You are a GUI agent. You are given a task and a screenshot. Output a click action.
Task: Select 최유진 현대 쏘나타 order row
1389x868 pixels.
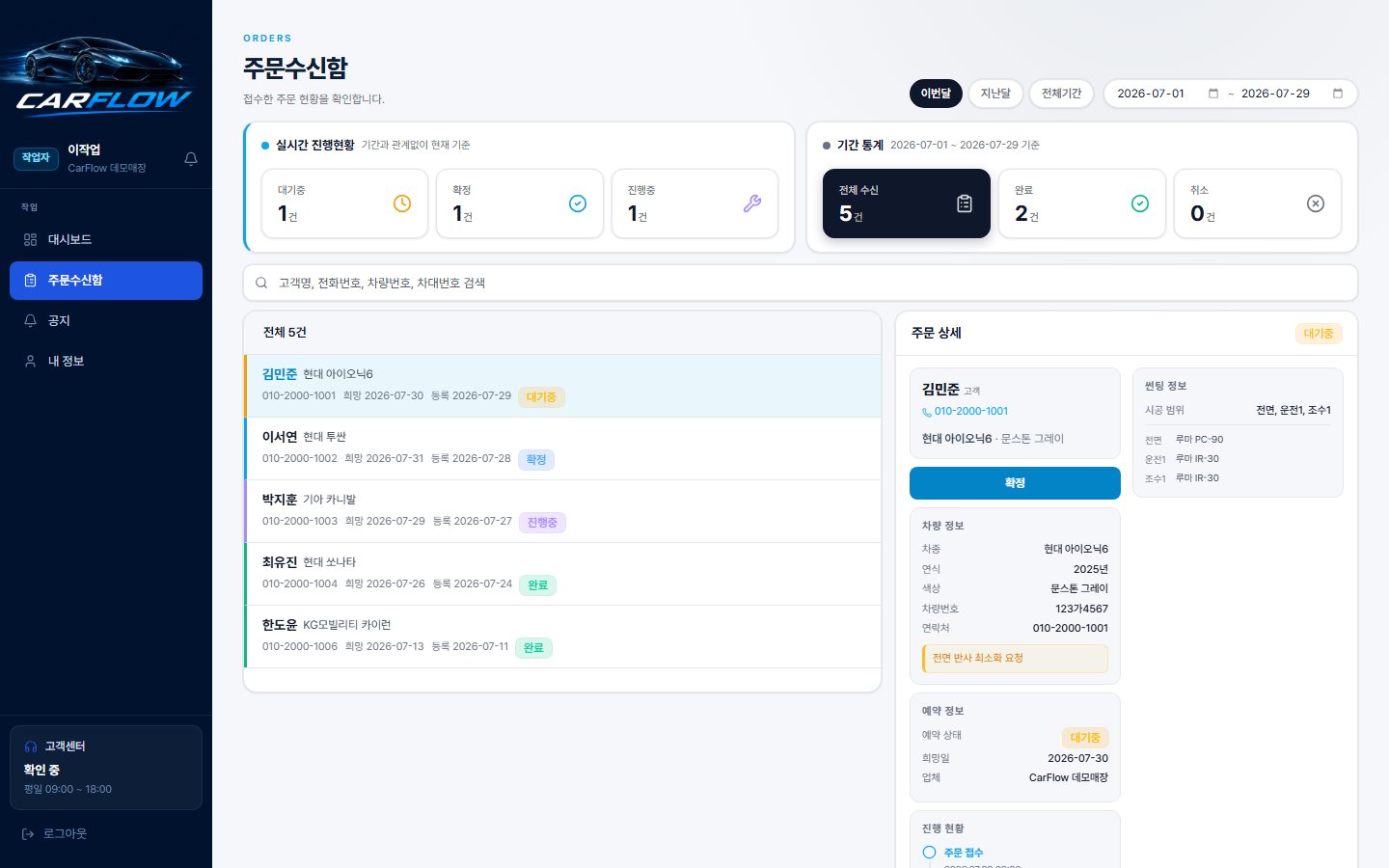point(562,574)
